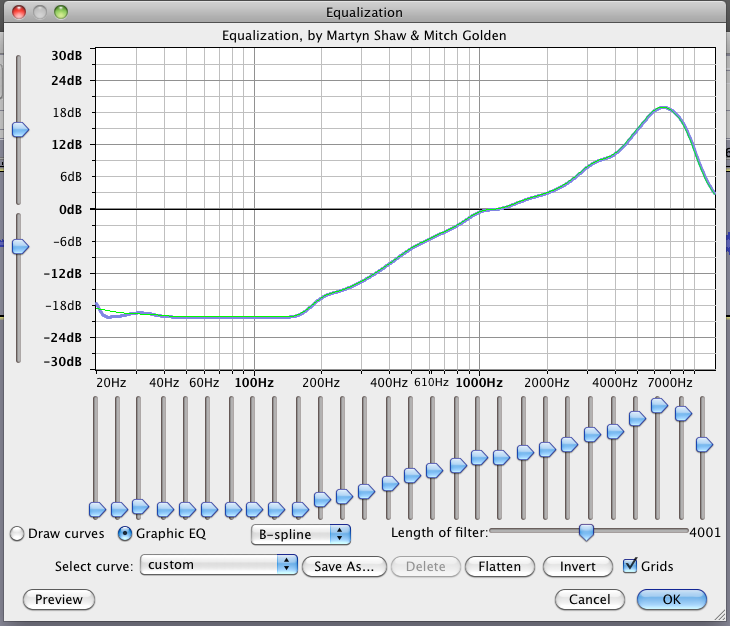Click the EQ band slider thumb under 100Hz
Viewport: 730px width, 626px height.
254,509
